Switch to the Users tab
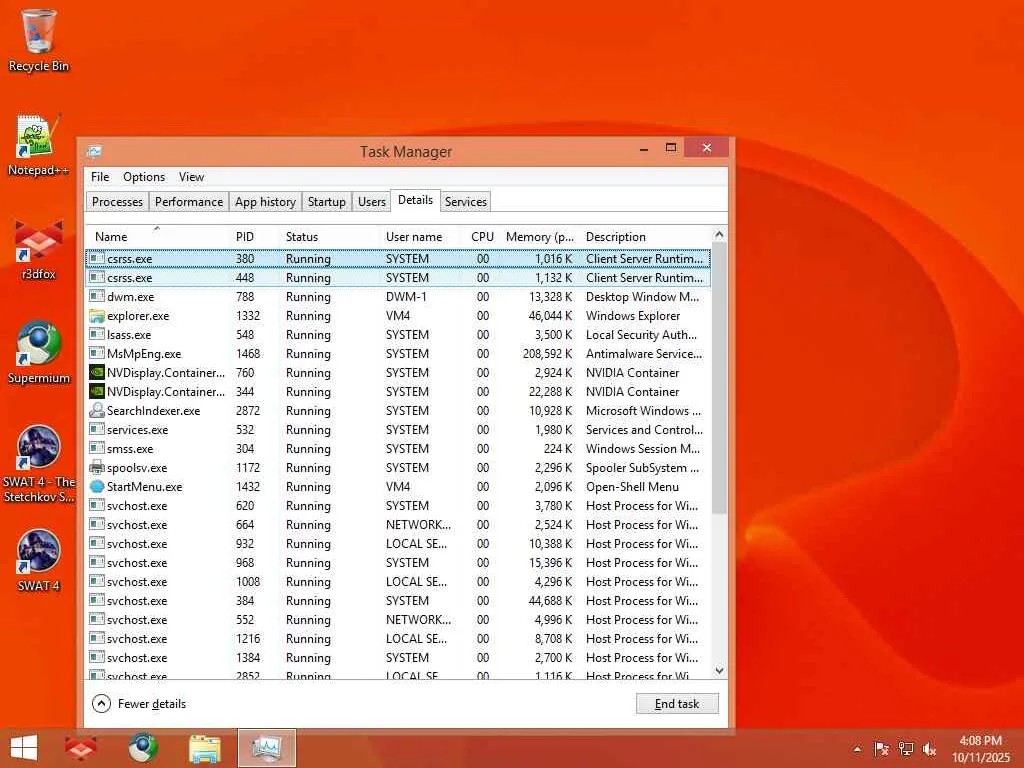The width and height of the screenshot is (1024, 768). pyautogui.click(x=372, y=202)
